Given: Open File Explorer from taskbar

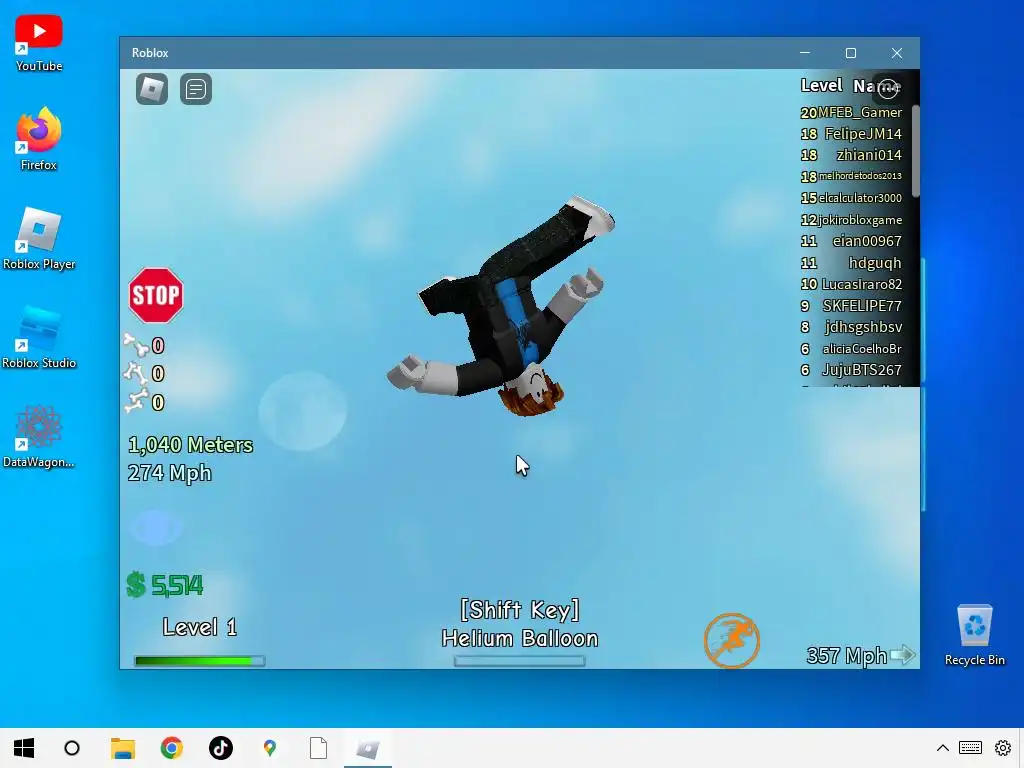Looking at the screenshot, I should 122,748.
